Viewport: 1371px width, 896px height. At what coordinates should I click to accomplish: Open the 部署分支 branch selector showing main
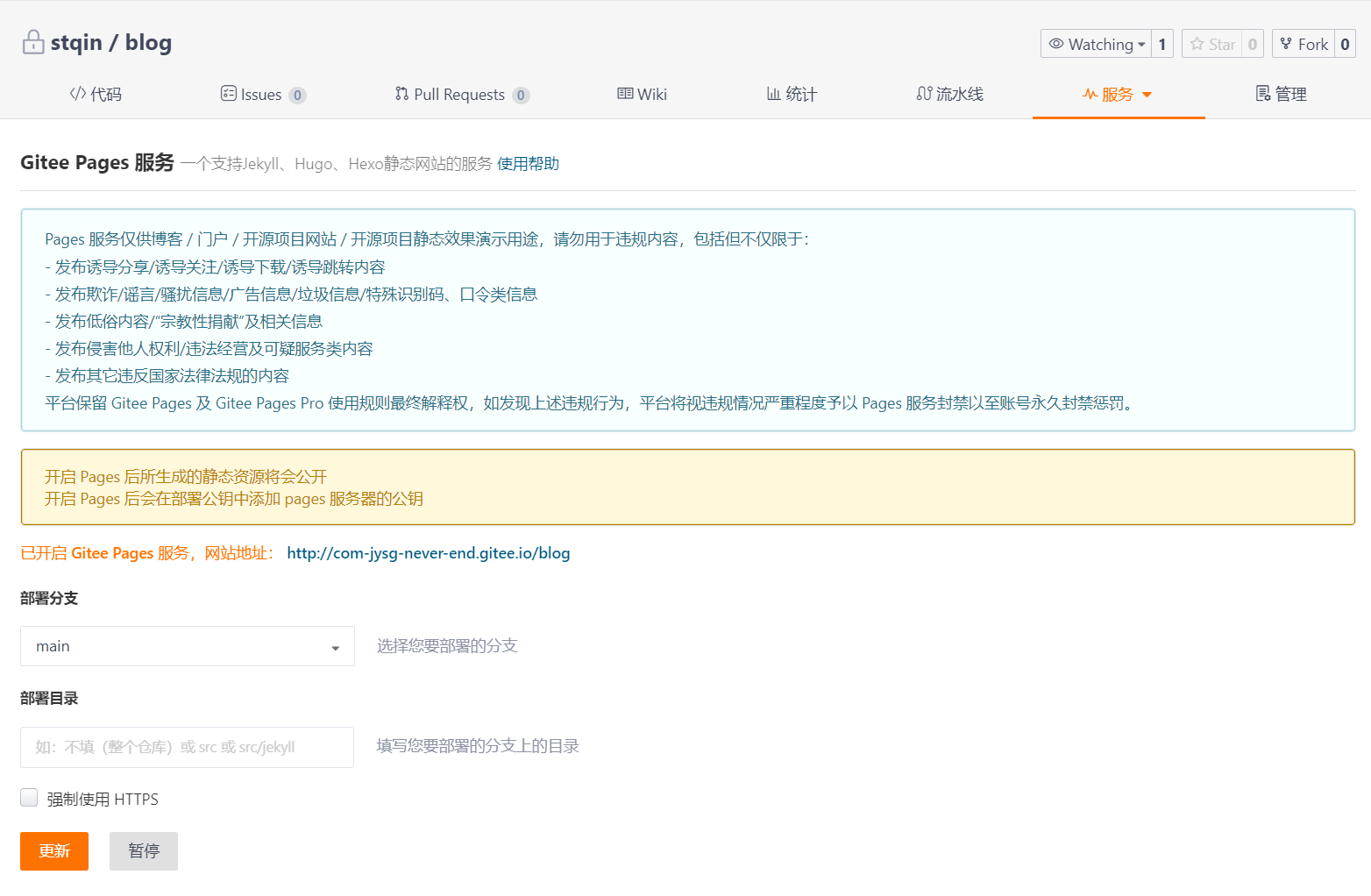pos(188,646)
